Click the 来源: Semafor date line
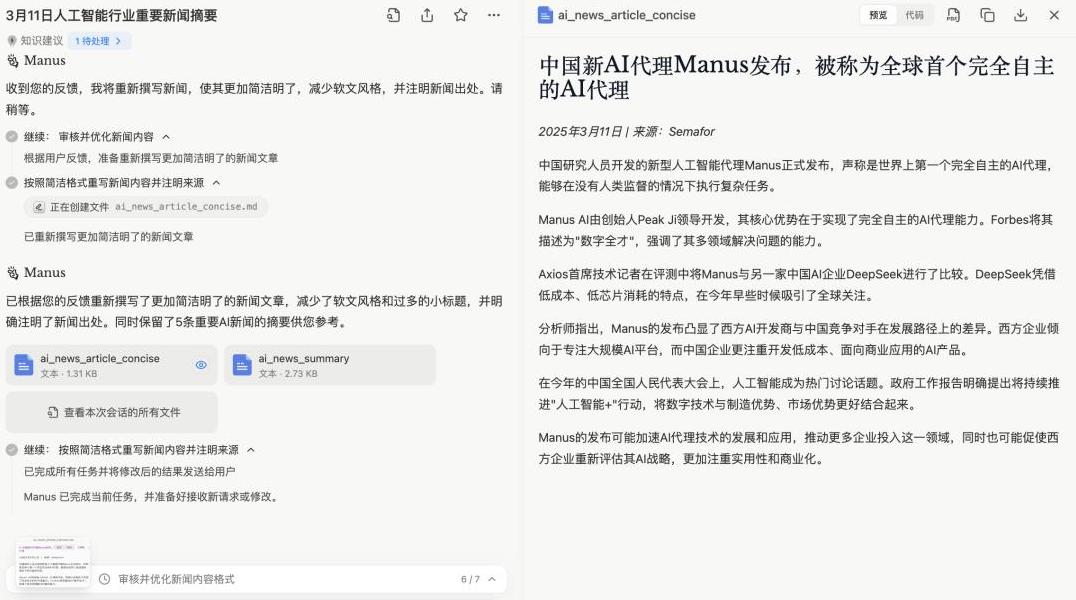The height and width of the screenshot is (600, 1076). pyautogui.click(x=627, y=132)
